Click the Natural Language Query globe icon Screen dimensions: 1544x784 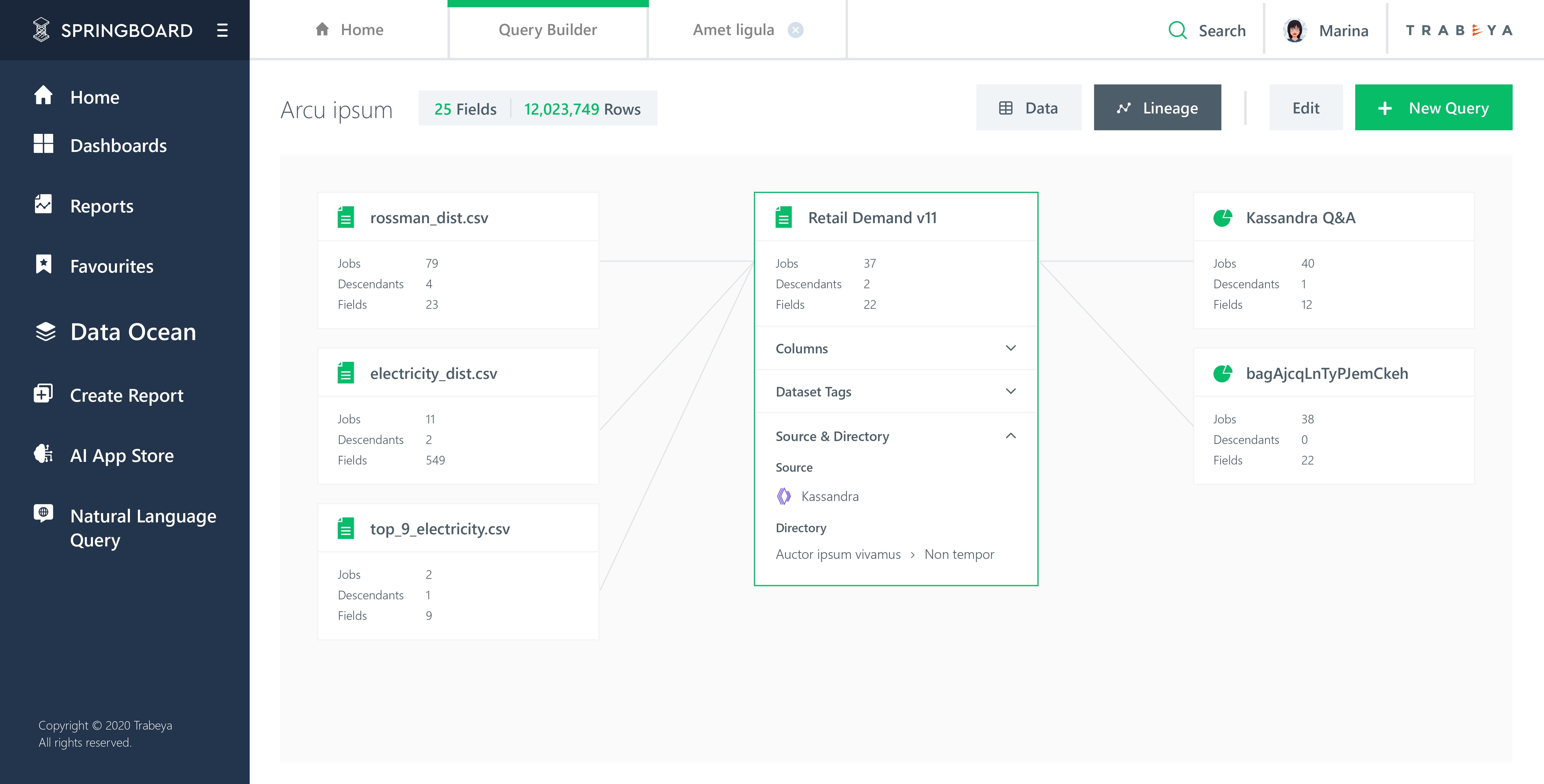point(43,514)
